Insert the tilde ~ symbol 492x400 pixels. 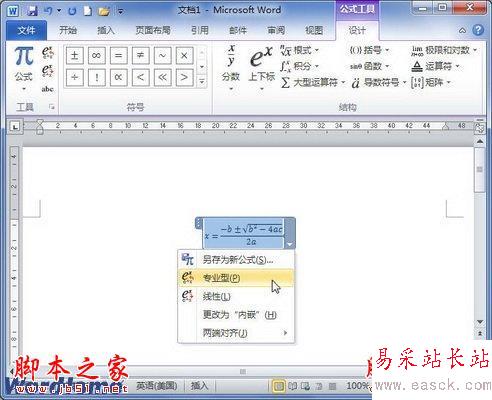point(162,55)
